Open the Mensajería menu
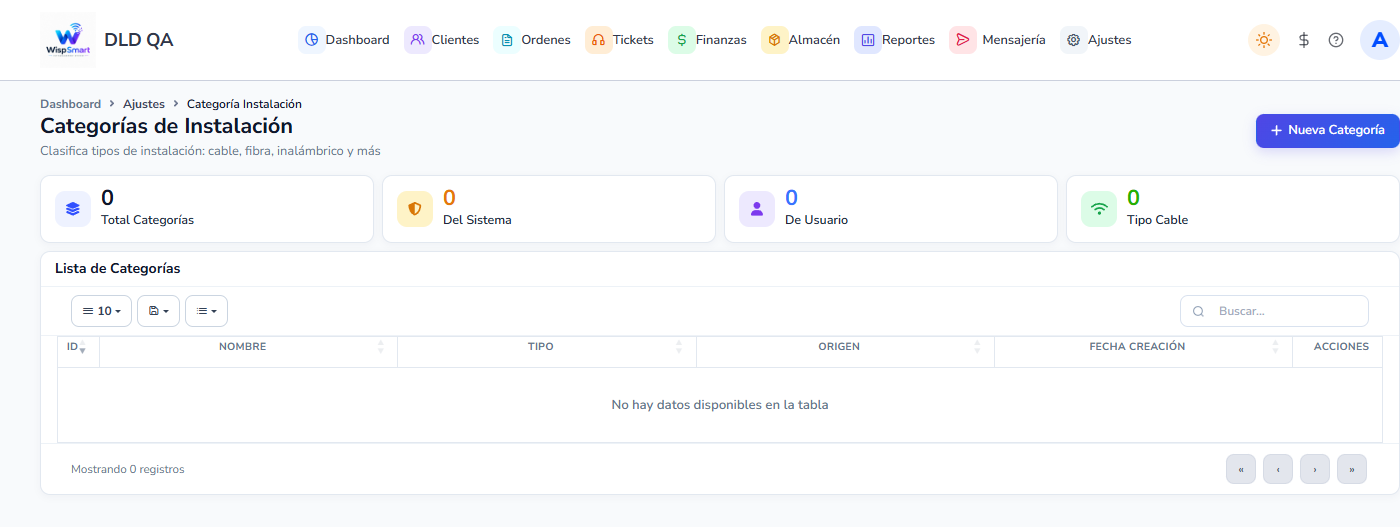Viewport: 1400px width, 527px height. pyautogui.click(x=998, y=40)
